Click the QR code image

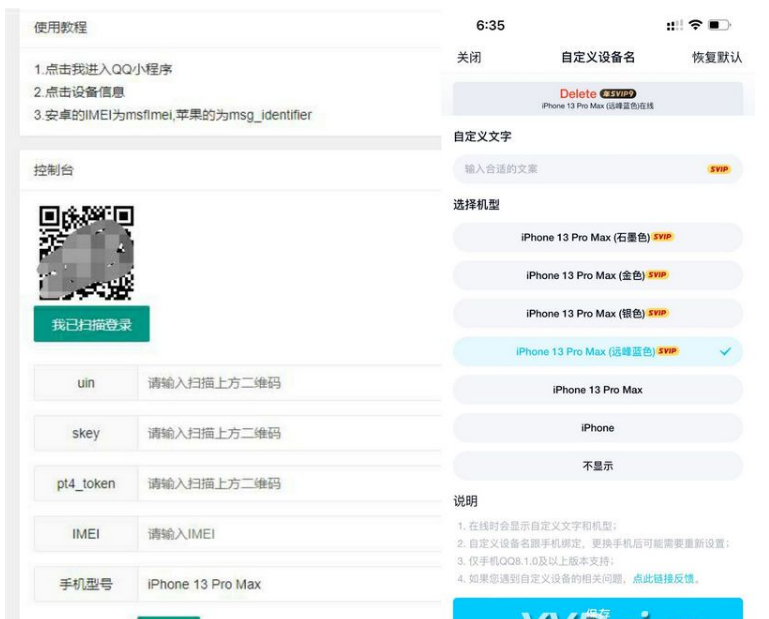[85, 253]
